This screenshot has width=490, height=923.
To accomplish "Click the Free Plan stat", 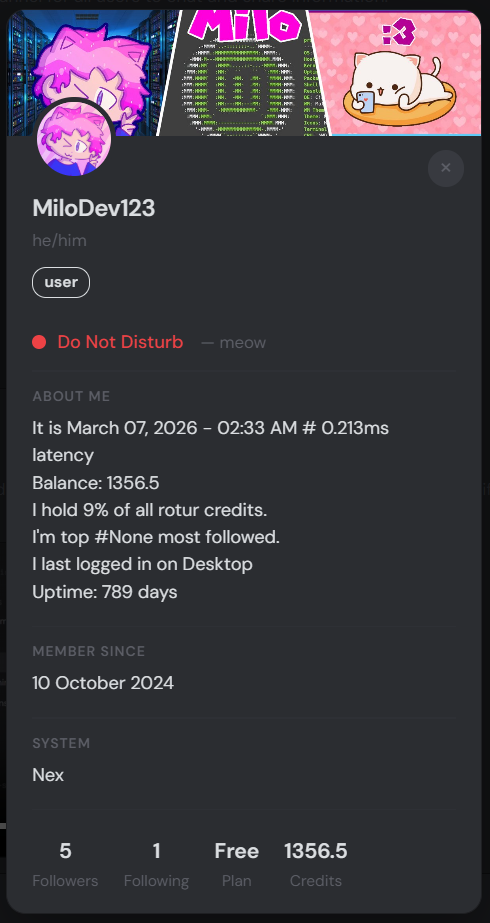I will coord(237,864).
